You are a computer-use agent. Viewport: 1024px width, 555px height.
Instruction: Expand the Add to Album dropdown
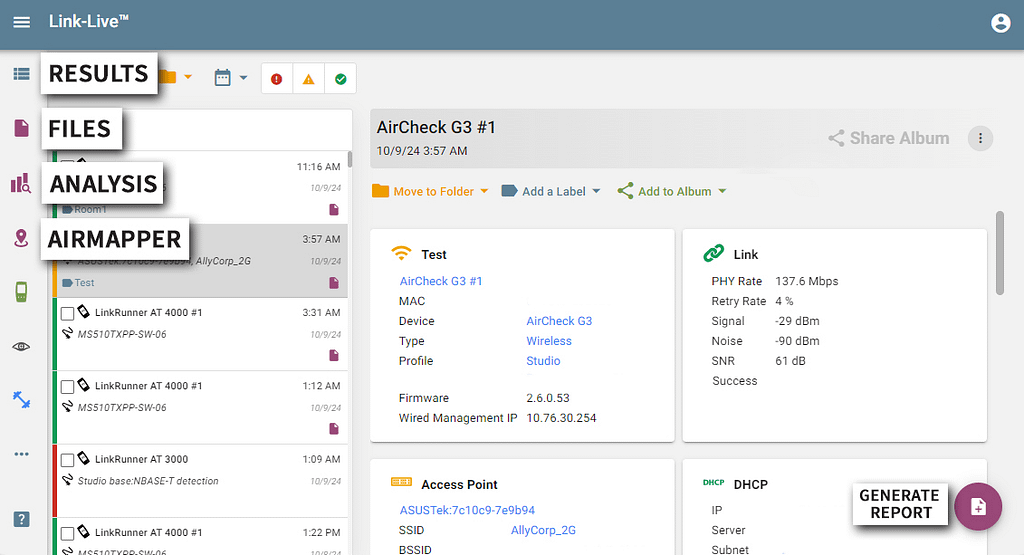671,191
